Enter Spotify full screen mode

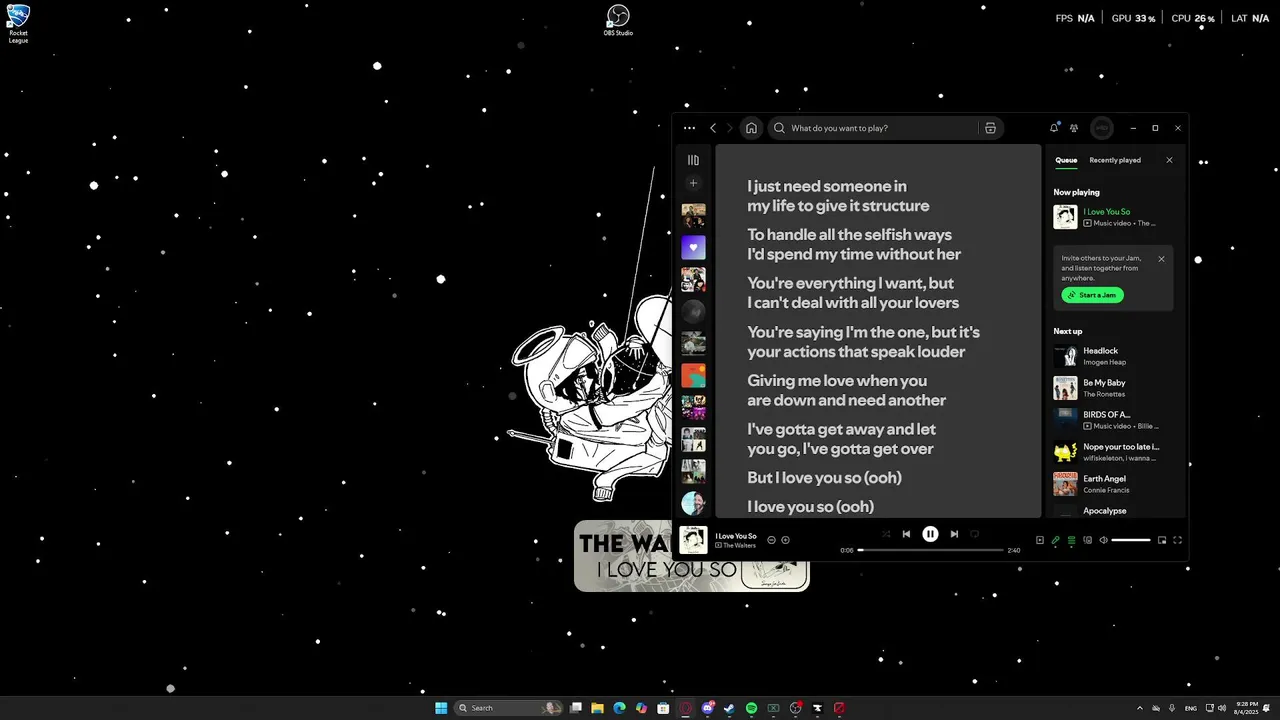coord(1177,540)
